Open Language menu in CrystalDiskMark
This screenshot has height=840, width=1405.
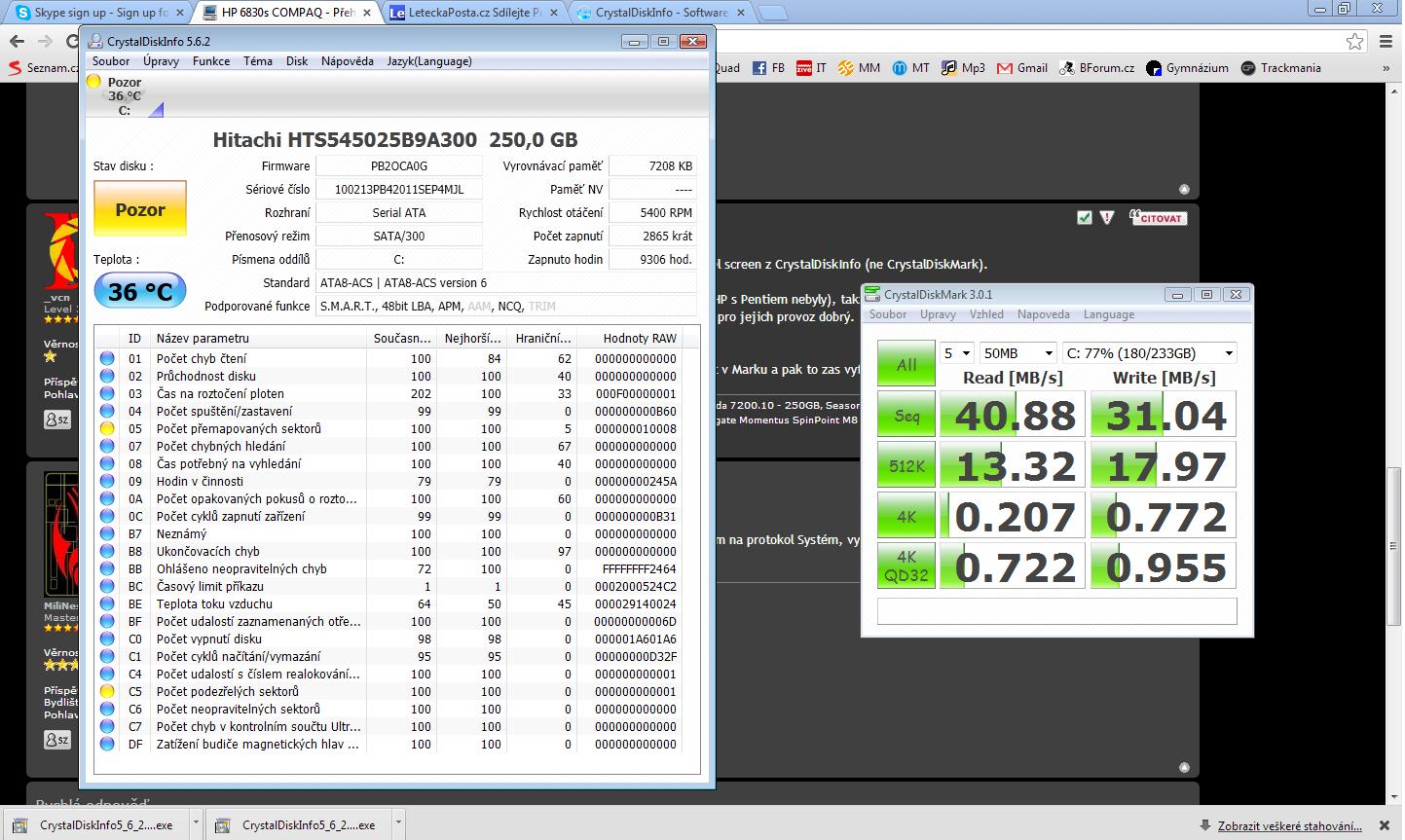[1109, 314]
